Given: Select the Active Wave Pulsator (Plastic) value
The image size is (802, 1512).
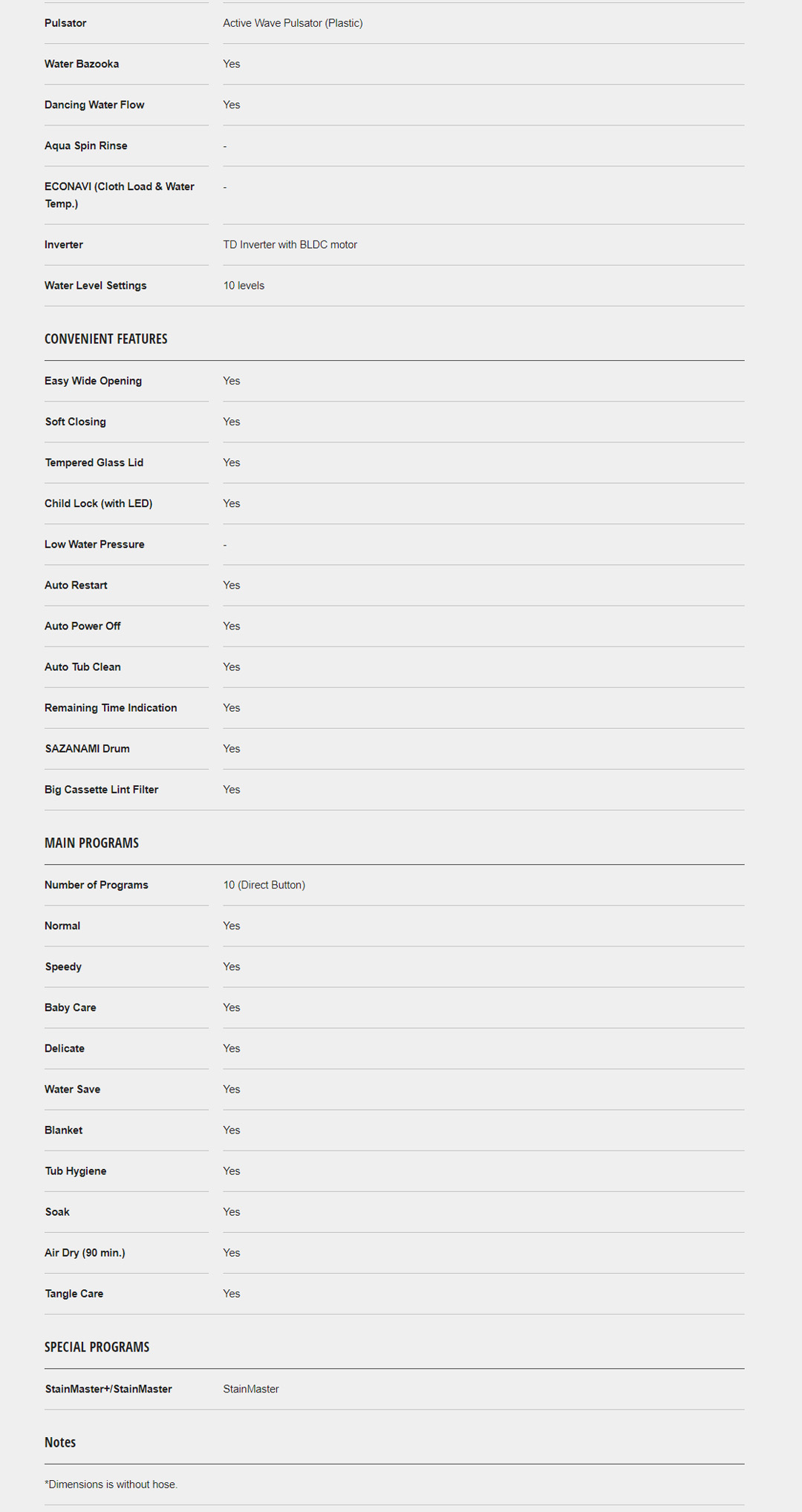Looking at the screenshot, I should click(293, 23).
